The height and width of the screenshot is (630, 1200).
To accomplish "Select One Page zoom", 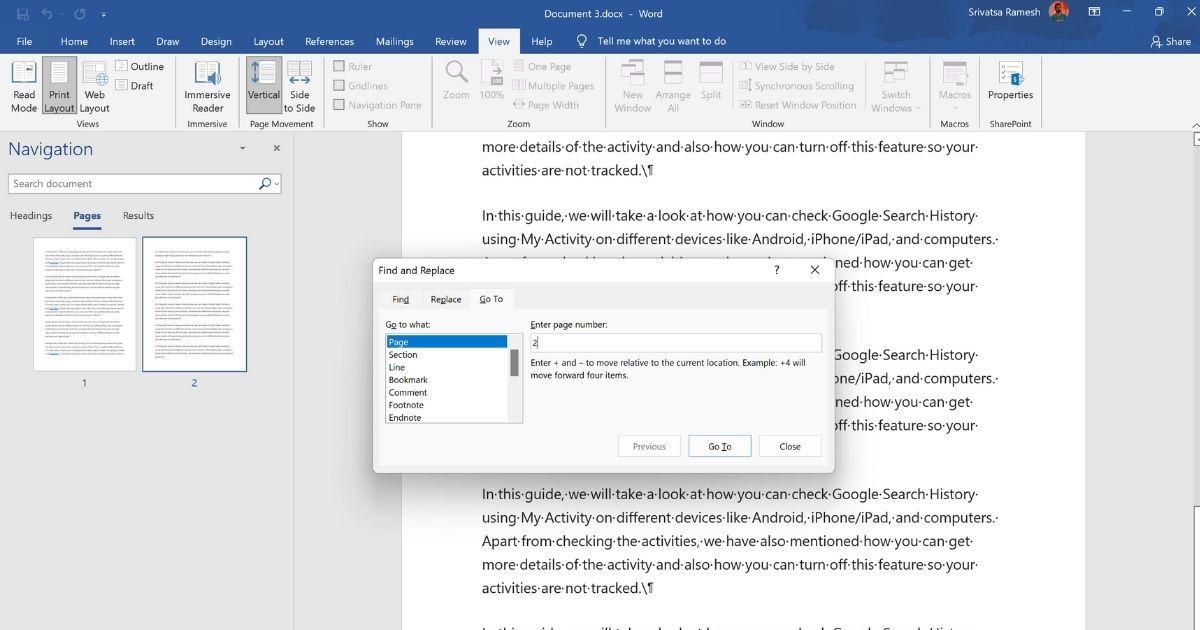I will [542, 67].
